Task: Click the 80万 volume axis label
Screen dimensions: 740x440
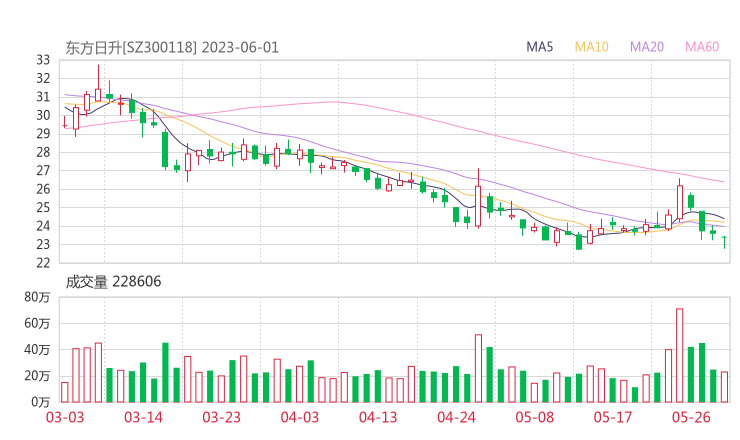Action: pos(37,297)
